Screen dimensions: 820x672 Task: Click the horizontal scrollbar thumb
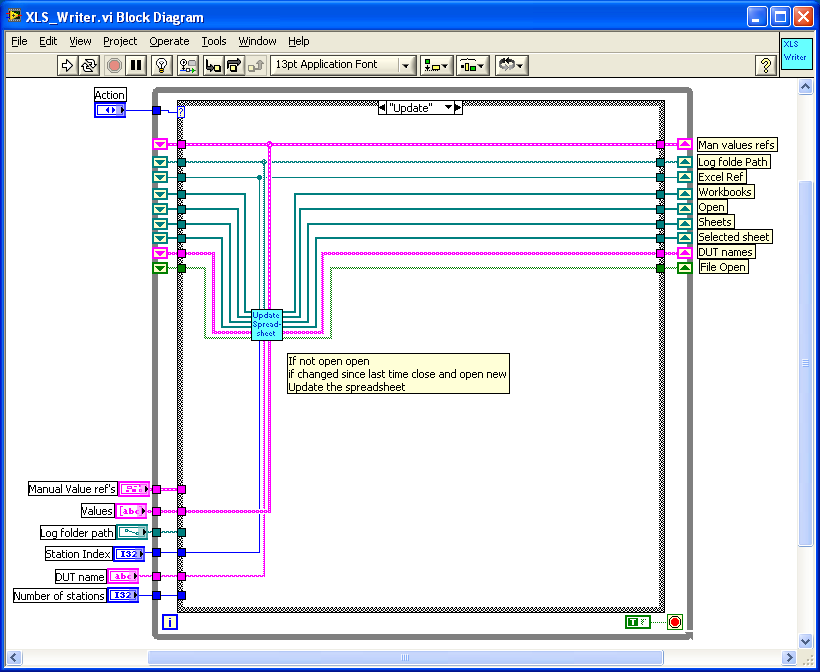405,657
